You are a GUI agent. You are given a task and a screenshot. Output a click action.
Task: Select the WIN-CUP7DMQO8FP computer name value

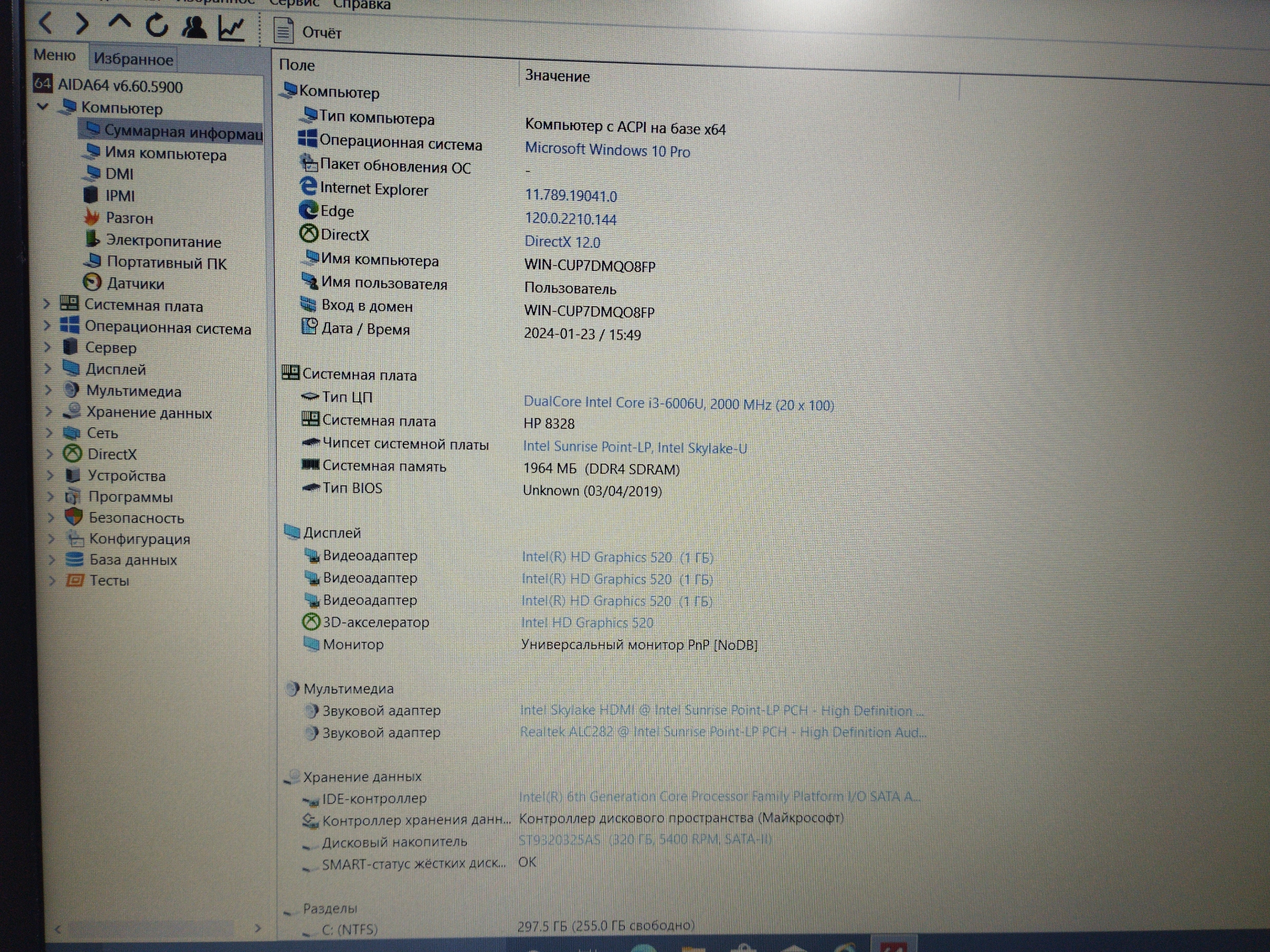(590, 266)
